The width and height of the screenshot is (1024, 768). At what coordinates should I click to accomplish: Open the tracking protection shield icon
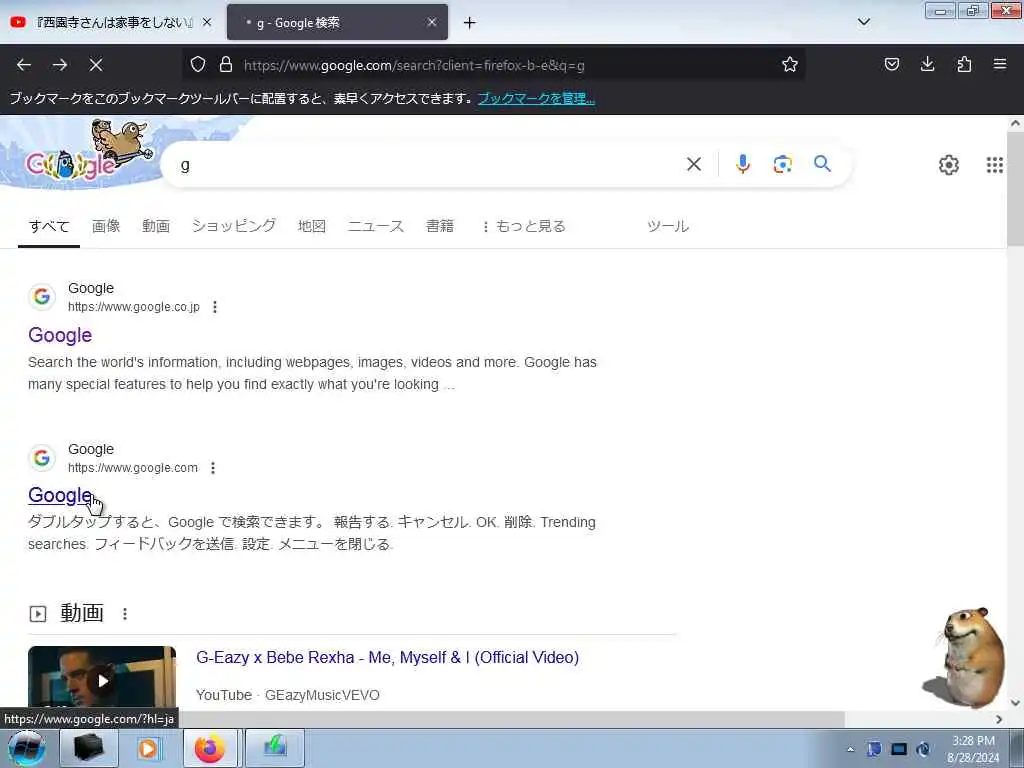pos(198,64)
